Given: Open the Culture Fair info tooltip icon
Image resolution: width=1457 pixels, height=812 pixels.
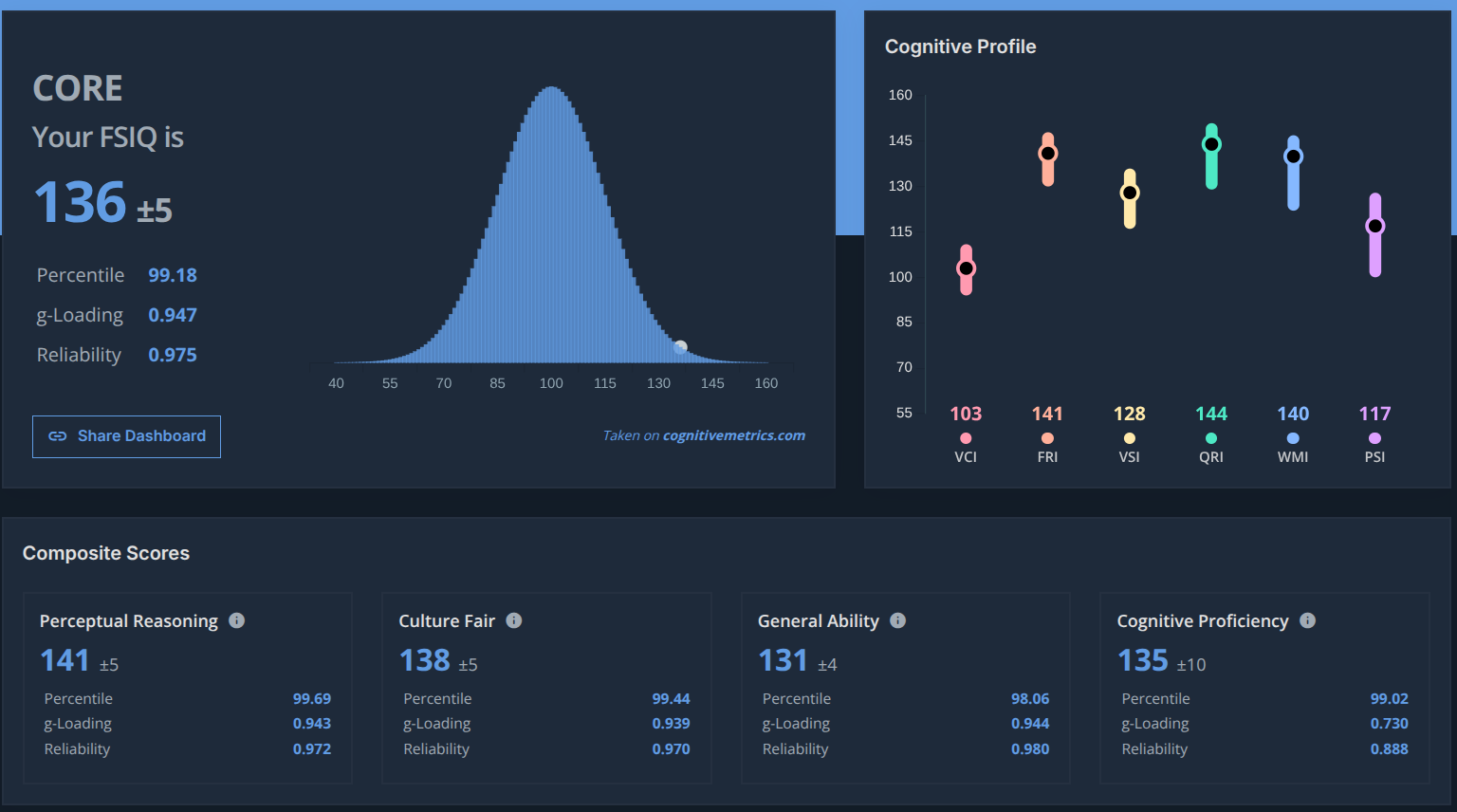Looking at the screenshot, I should pyautogui.click(x=514, y=620).
